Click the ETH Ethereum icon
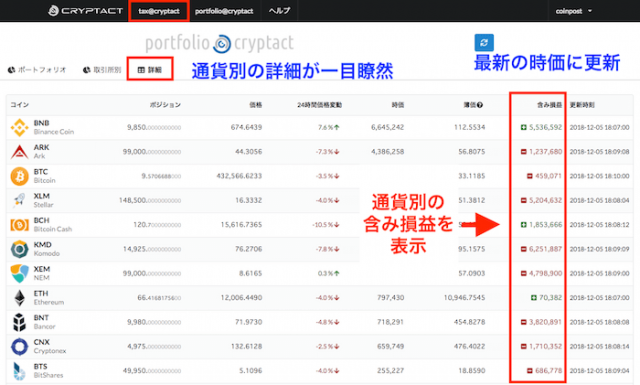This screenshot has width=640, height=385. (x=19, y=298)
